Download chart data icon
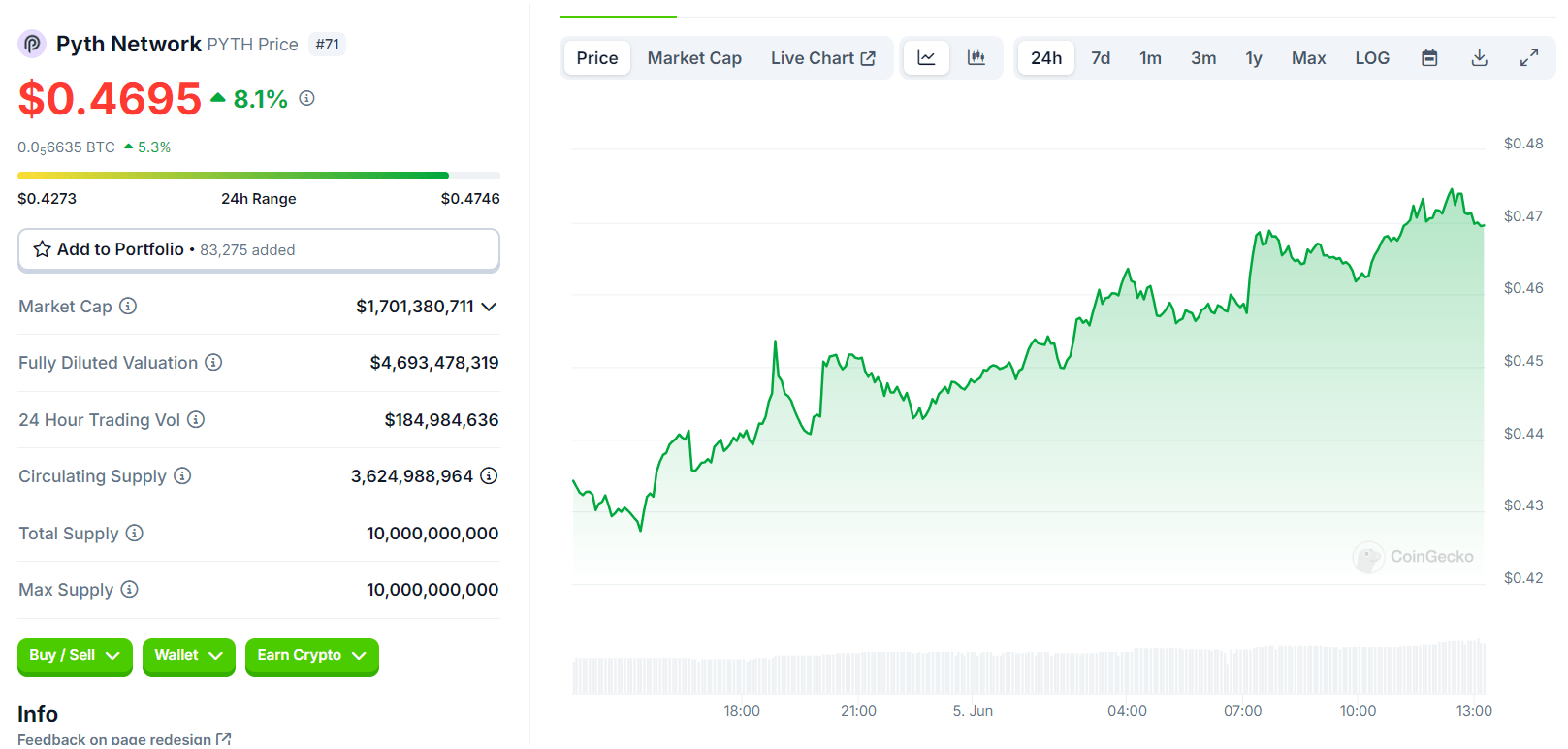 tap(1480, 58)
